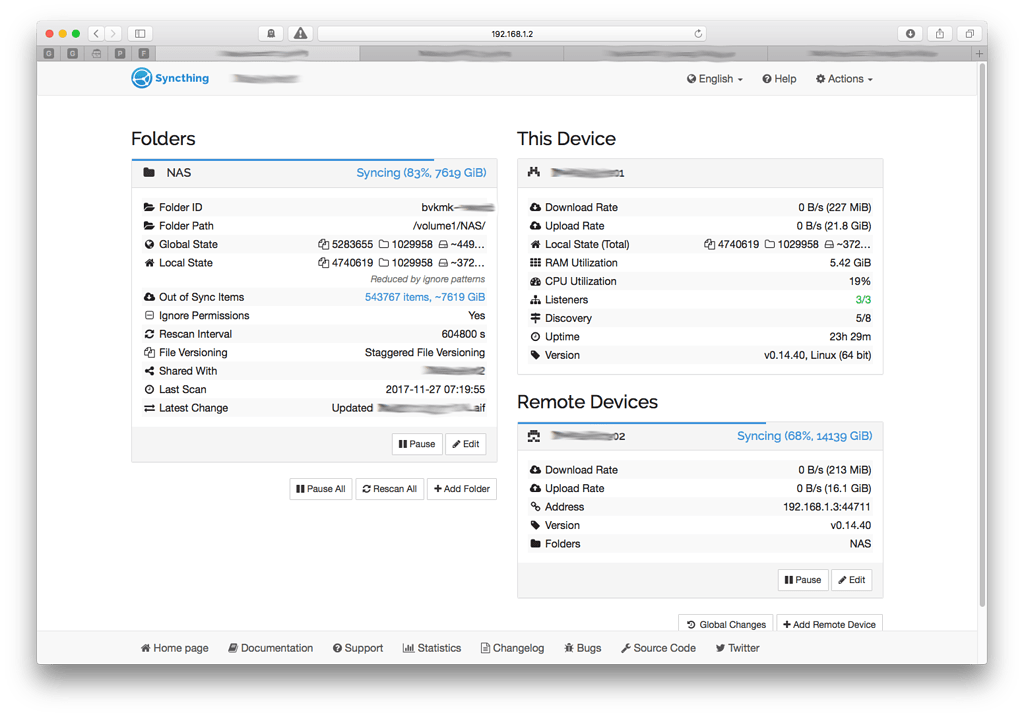1024x717 pixels.
Task: Open the out of sync items link
Action: (x=424, y=296)
